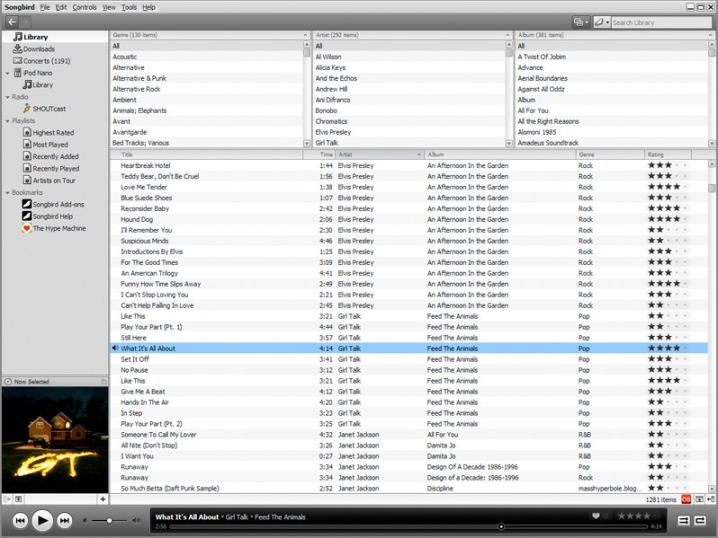Viewport: 718px width, 538px height.
Task: Click the back navigation arrow
Action: (x=12, y=21)
